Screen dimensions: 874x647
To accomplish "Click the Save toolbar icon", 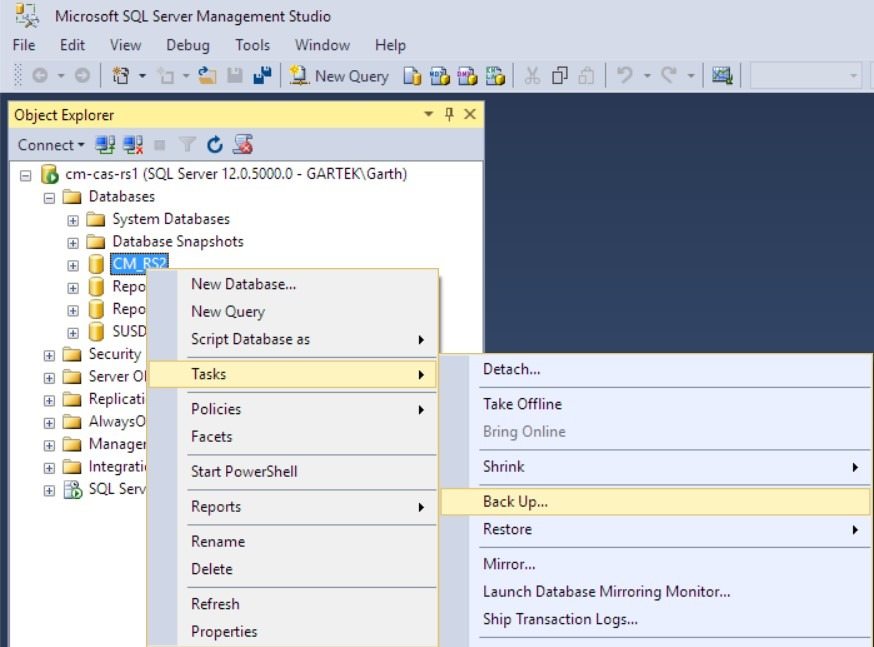I will pyautogui.click(x=235, y=75).
